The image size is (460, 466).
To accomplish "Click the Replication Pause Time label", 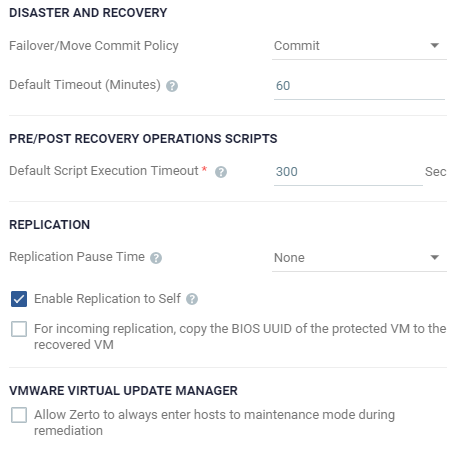I will pos(77,257).
